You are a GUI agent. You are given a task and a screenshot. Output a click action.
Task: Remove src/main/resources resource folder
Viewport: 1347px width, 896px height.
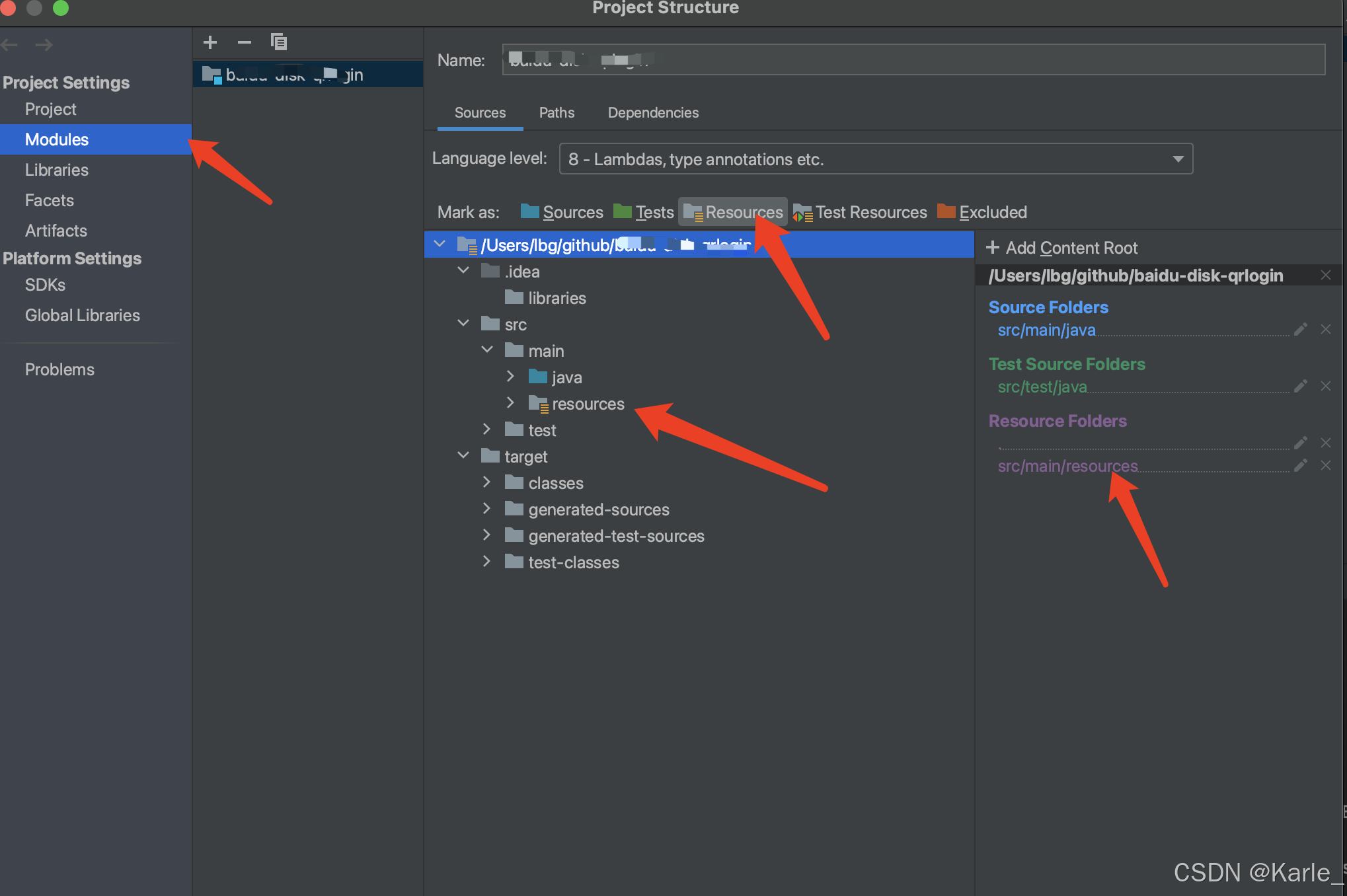(x=1325, y=465)
